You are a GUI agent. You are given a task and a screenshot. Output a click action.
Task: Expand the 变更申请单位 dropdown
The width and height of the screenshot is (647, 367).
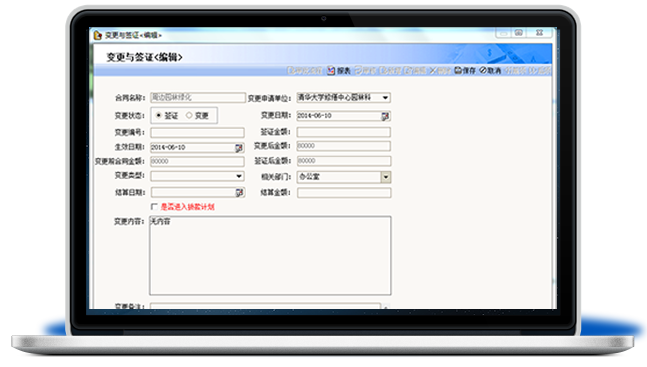pyautogui.click(x=385, y=98)
